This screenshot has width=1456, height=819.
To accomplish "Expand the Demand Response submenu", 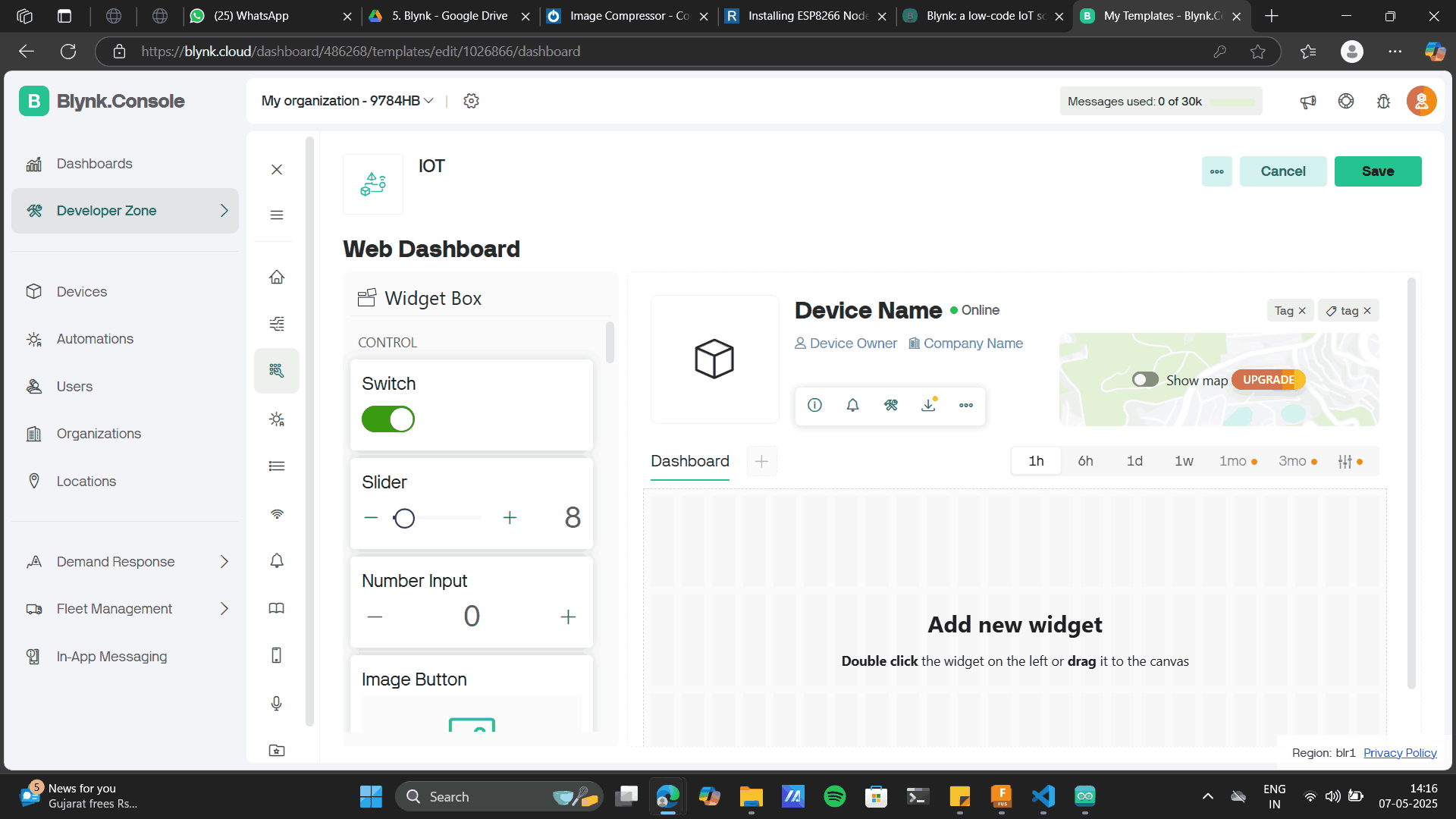I will coord(224,562).
